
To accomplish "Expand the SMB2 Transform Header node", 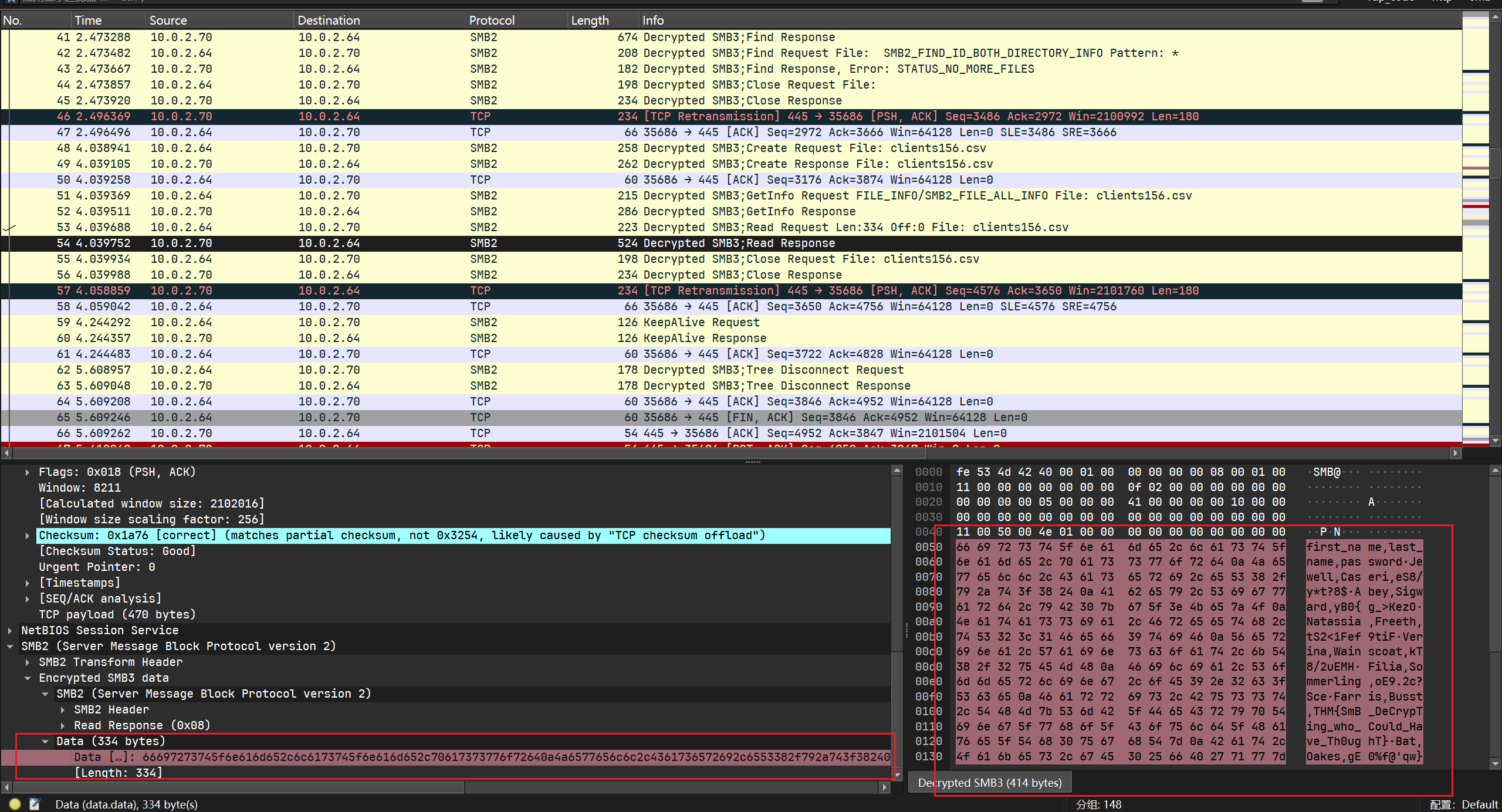I will pyautogui.click(x=28, y=662).
